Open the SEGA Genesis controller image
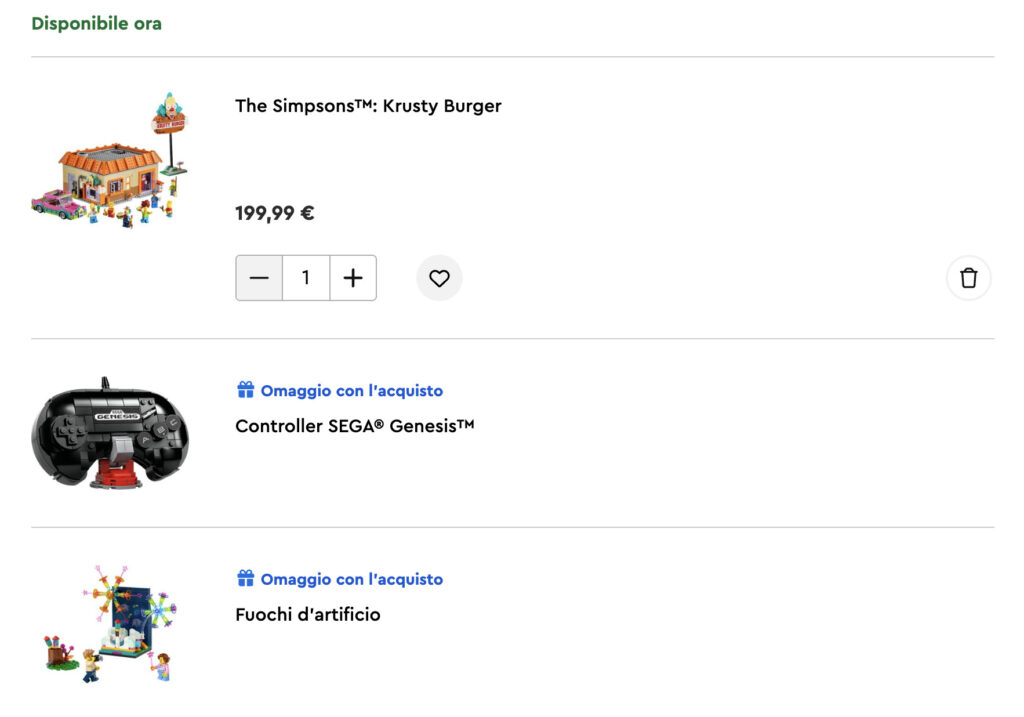1024x717 pixels. point(110,432)
